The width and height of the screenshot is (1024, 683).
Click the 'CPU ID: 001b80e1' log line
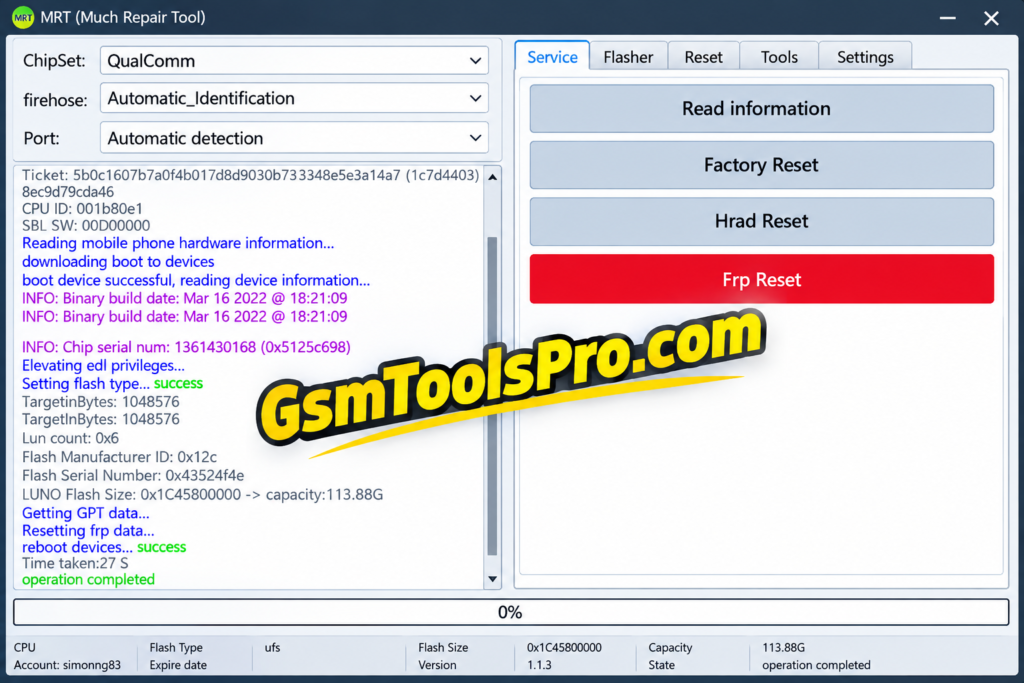click(x=82, y=209)
